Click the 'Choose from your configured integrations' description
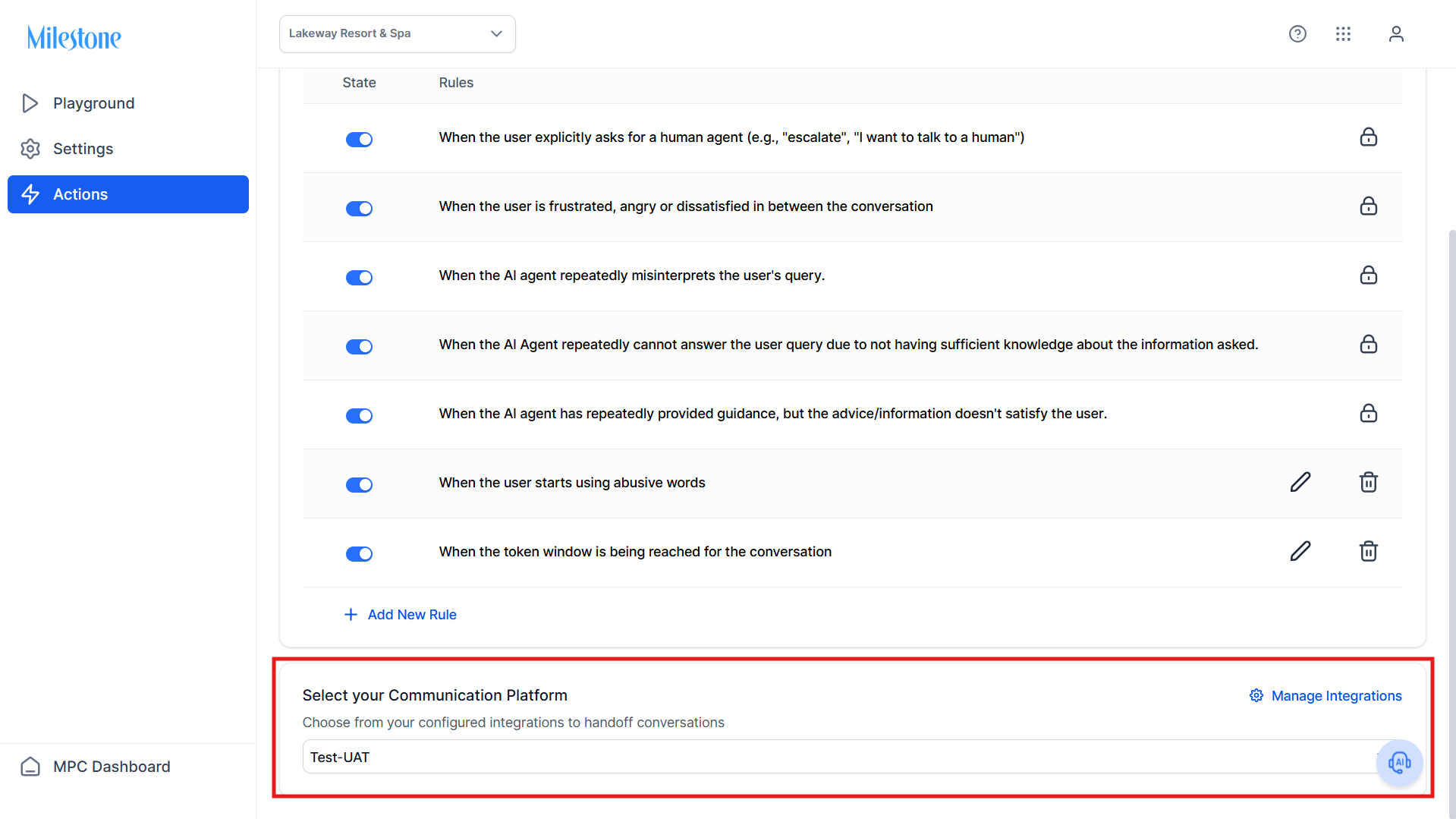1456x819 pixels. click(x=514, y=723)
